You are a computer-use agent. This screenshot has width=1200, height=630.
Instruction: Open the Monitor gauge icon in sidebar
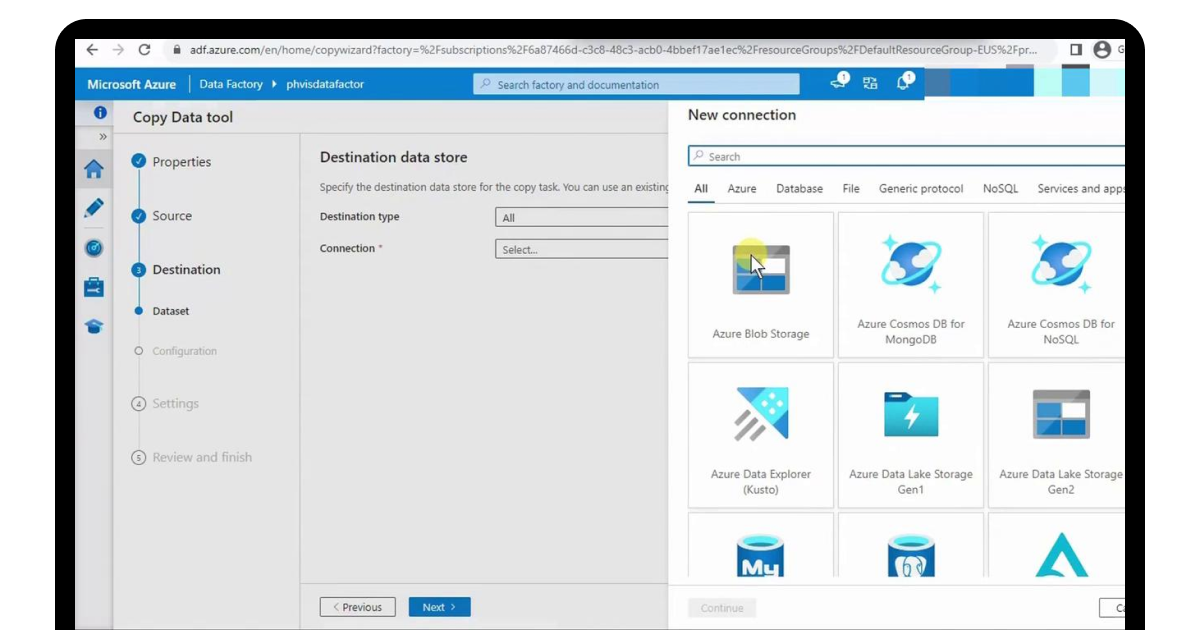pos(94,248)
